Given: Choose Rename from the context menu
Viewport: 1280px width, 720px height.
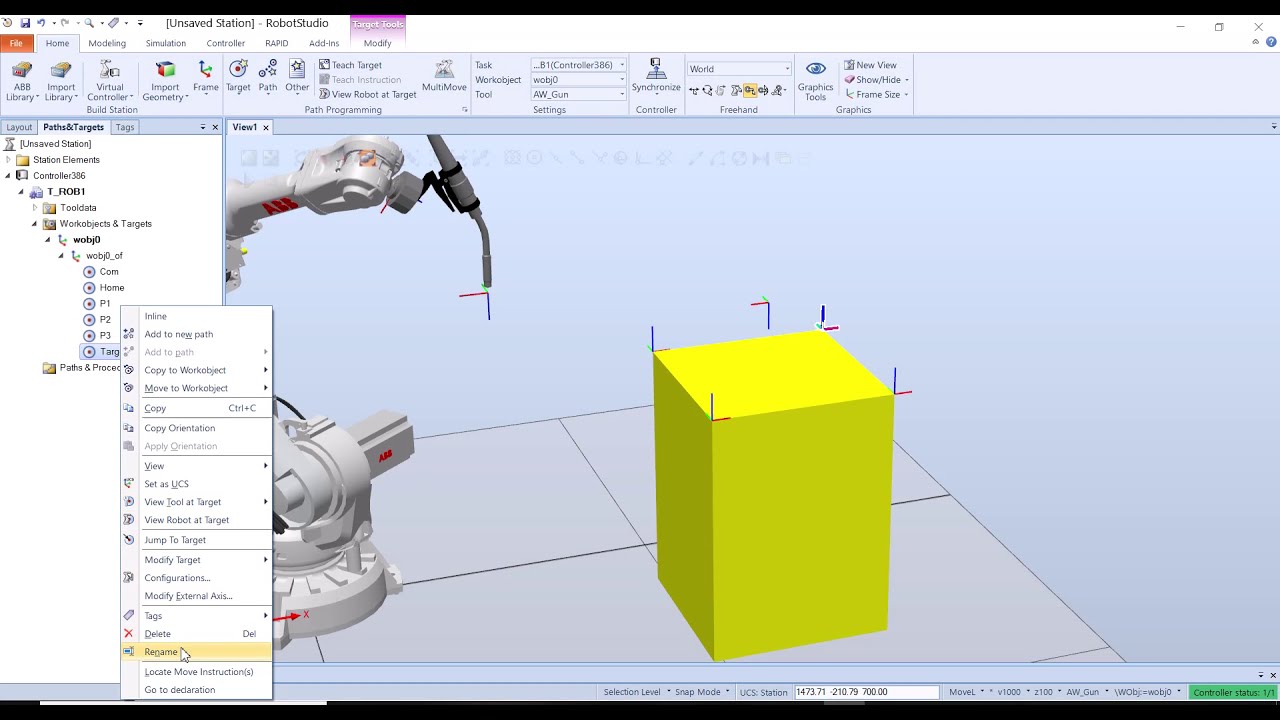Looking at the screenshot, I should tap(196, 652).
